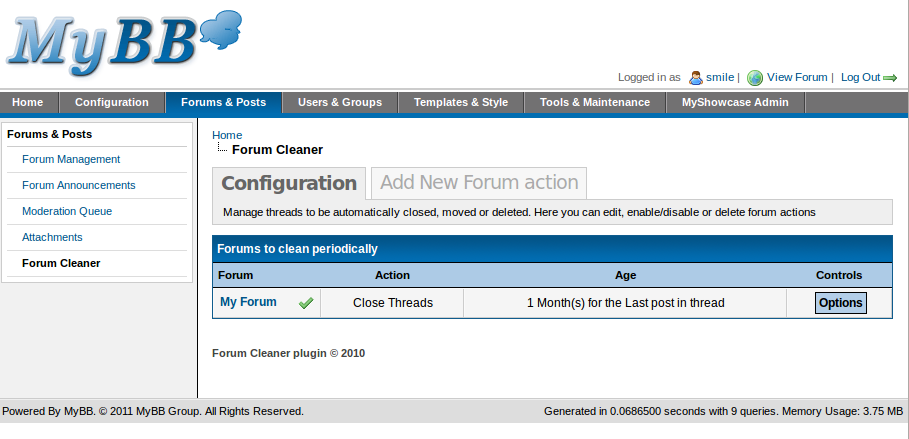909x439 pixels.
Task: Select the Forums & Posts navigation tab
Action: coord(224,102)
